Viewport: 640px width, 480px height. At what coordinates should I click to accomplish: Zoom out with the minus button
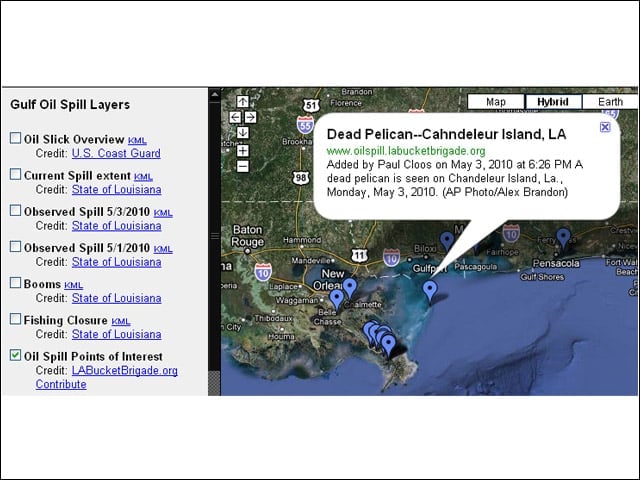point(243,166)
